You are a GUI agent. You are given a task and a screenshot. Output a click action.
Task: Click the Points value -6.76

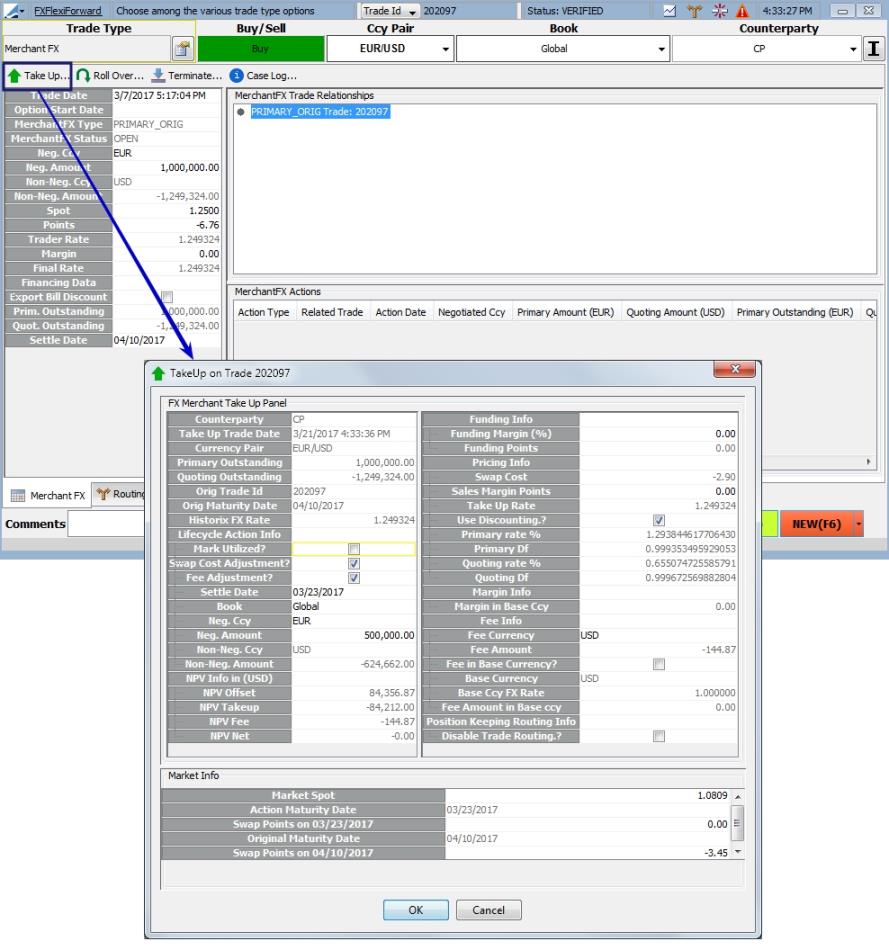pos(167,225)
